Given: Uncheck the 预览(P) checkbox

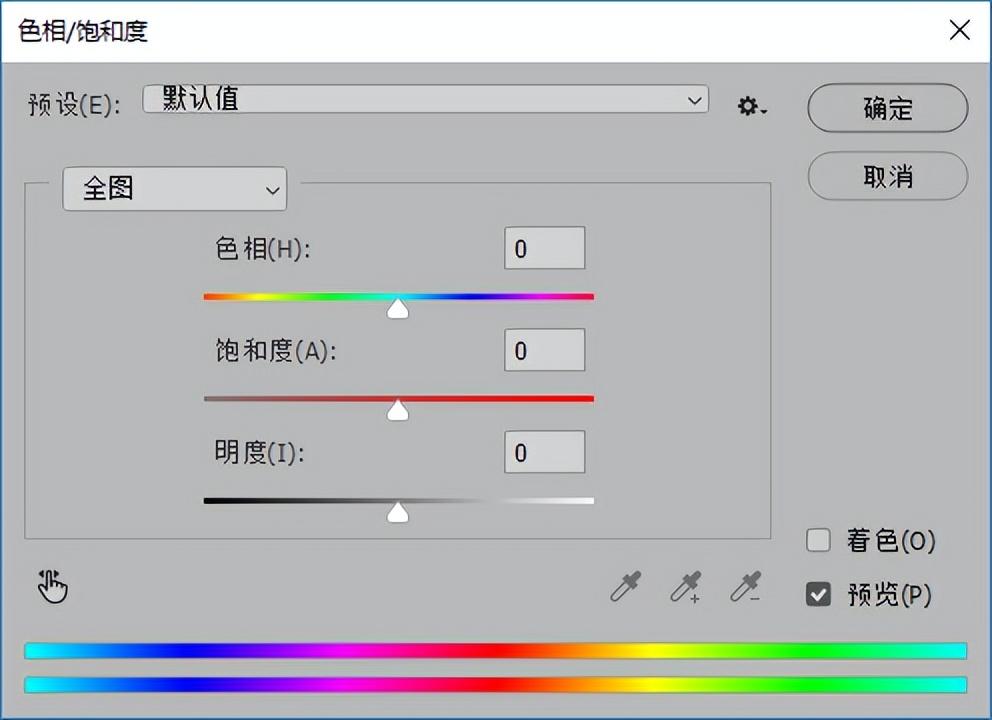Looking at the screenshot, I should [x=818, y=595].
